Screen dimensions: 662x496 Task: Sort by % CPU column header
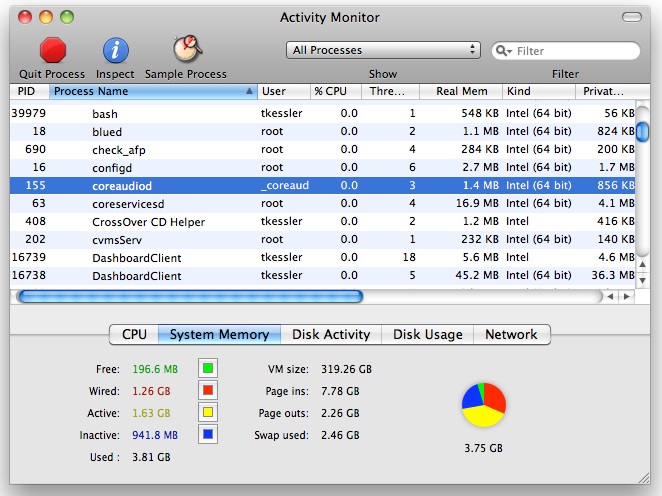[x=336, y=91]
